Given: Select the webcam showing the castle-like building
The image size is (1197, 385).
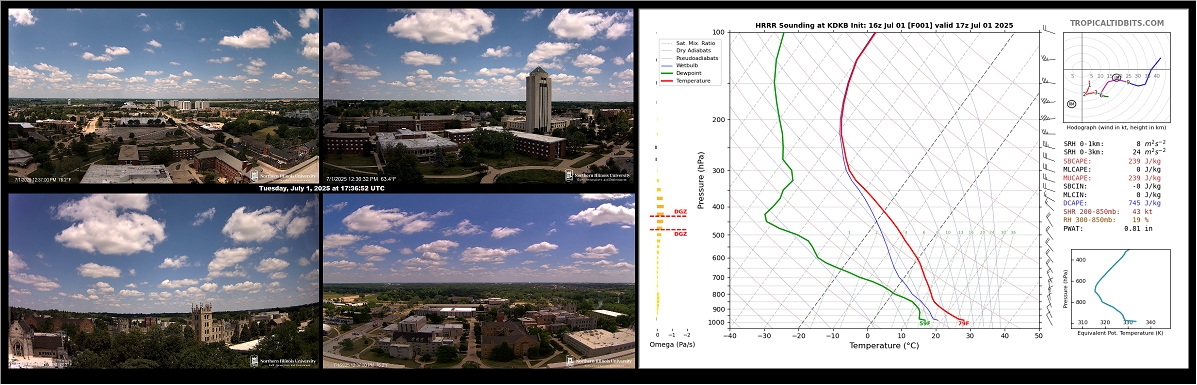Looking at the screenshot, I should coord(163,280).
